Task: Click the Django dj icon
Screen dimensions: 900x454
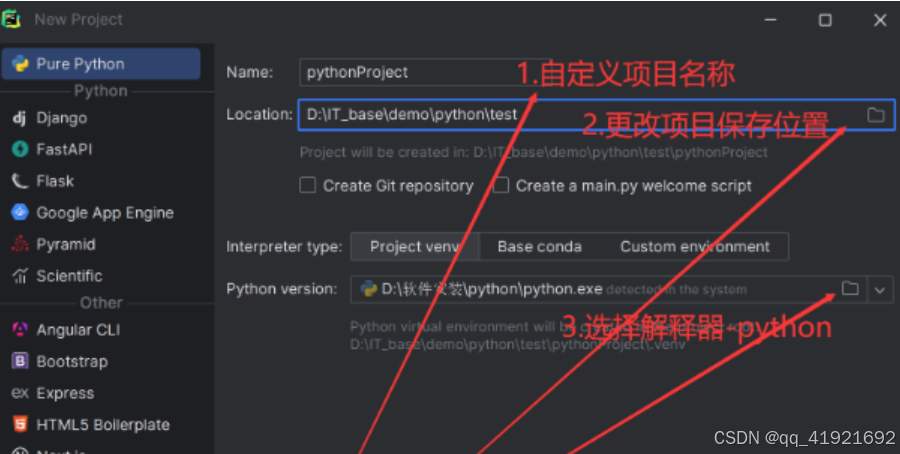Action: pyautogui.click(x=20, y=118)
